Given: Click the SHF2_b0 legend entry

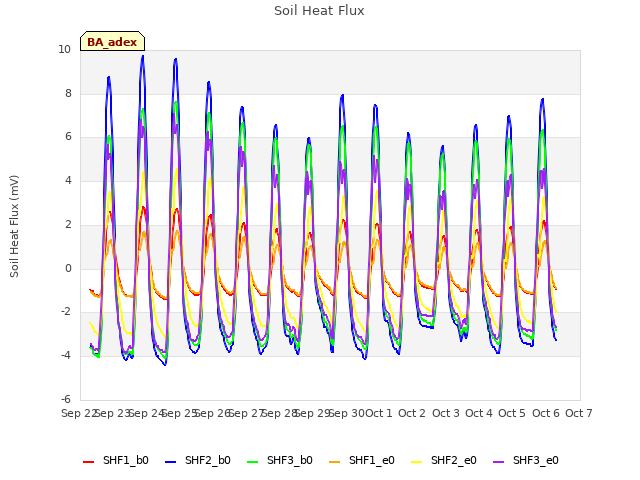Looking at the screenshot, I should click(x=198, y=461).
